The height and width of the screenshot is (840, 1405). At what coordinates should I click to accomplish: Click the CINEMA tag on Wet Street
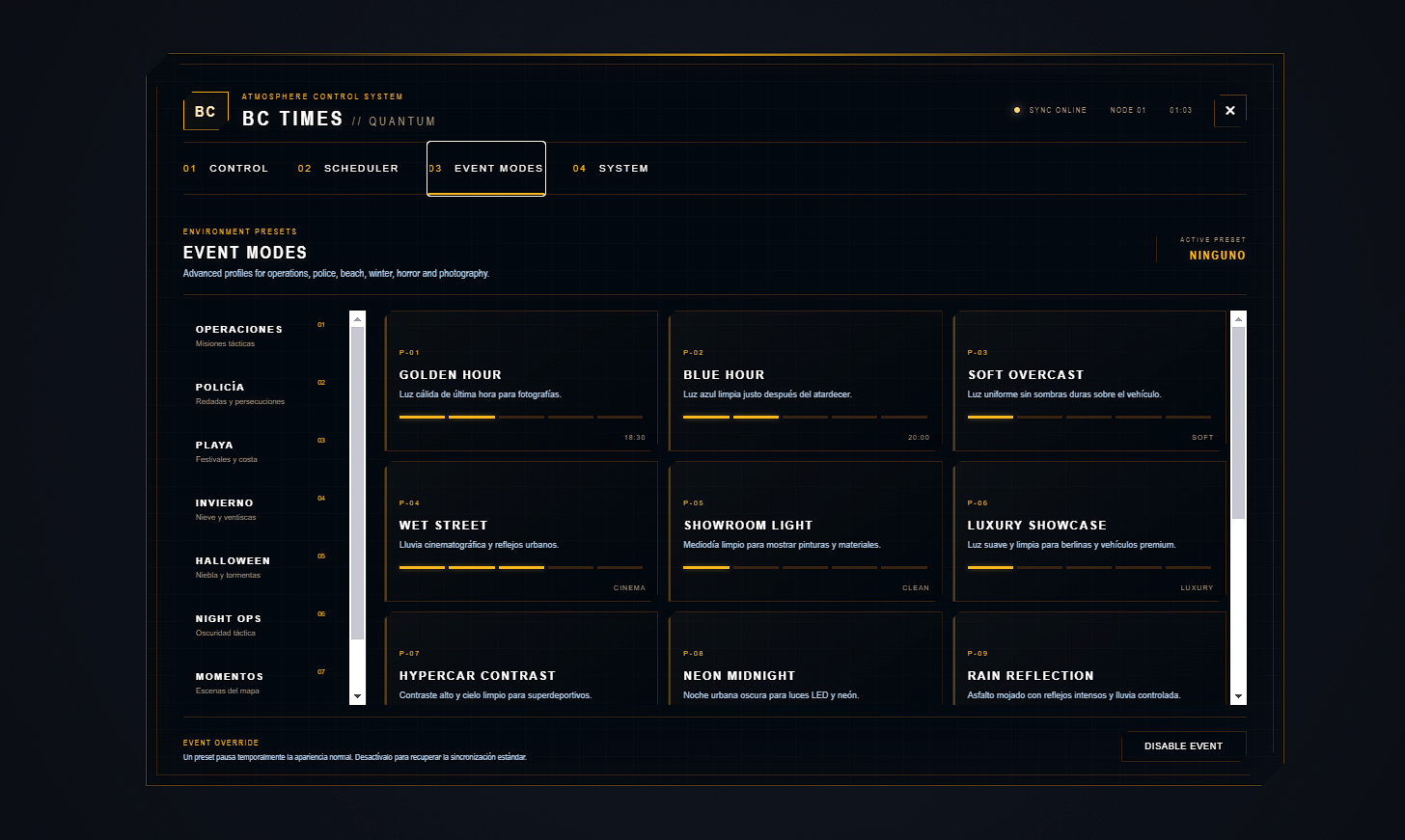(630, 588)
